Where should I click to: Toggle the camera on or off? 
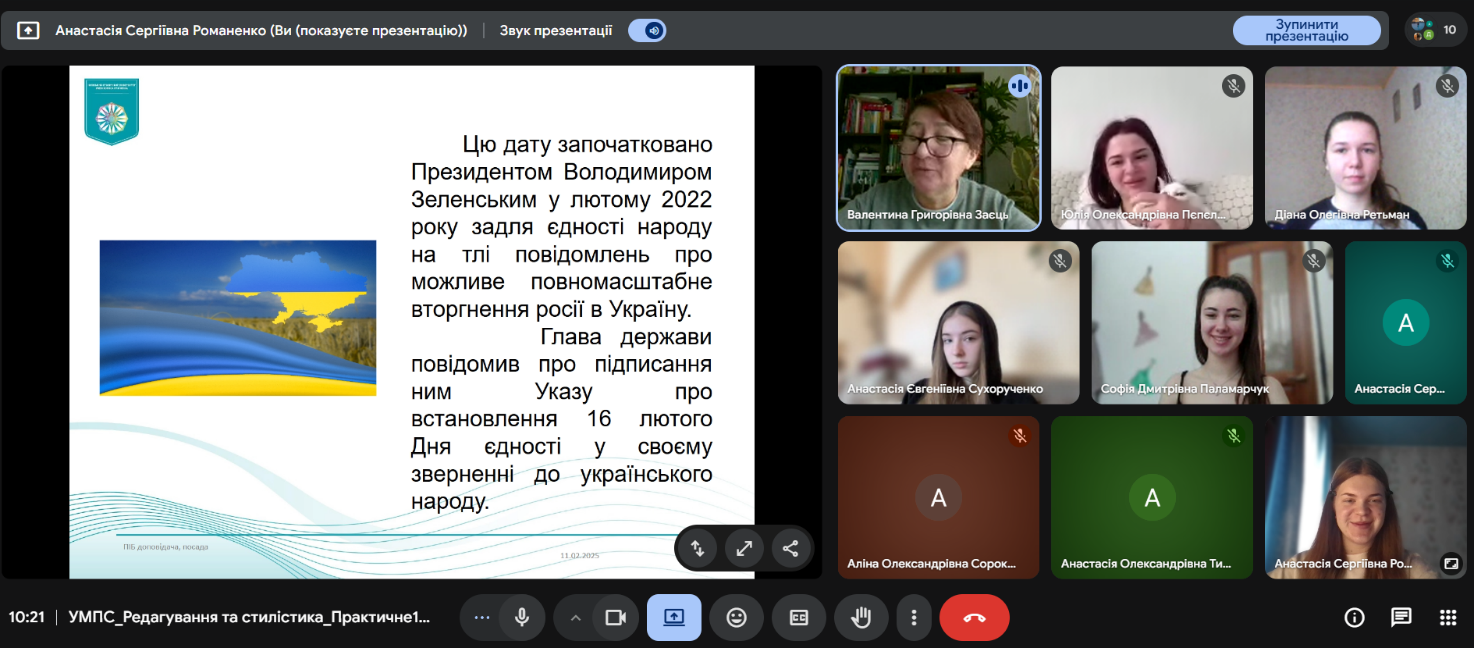tap(615, 618)
